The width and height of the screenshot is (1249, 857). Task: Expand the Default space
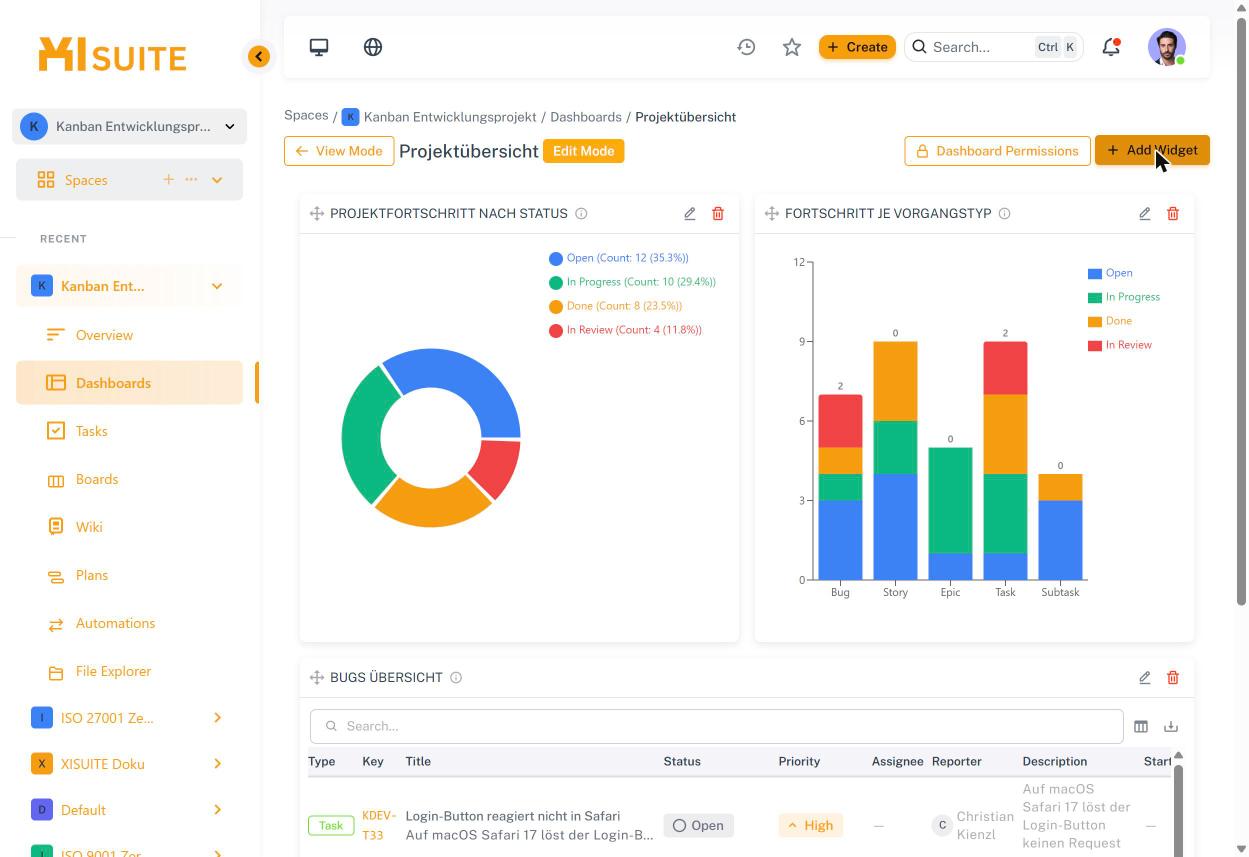pyautogui.click(x=217, y=810)
